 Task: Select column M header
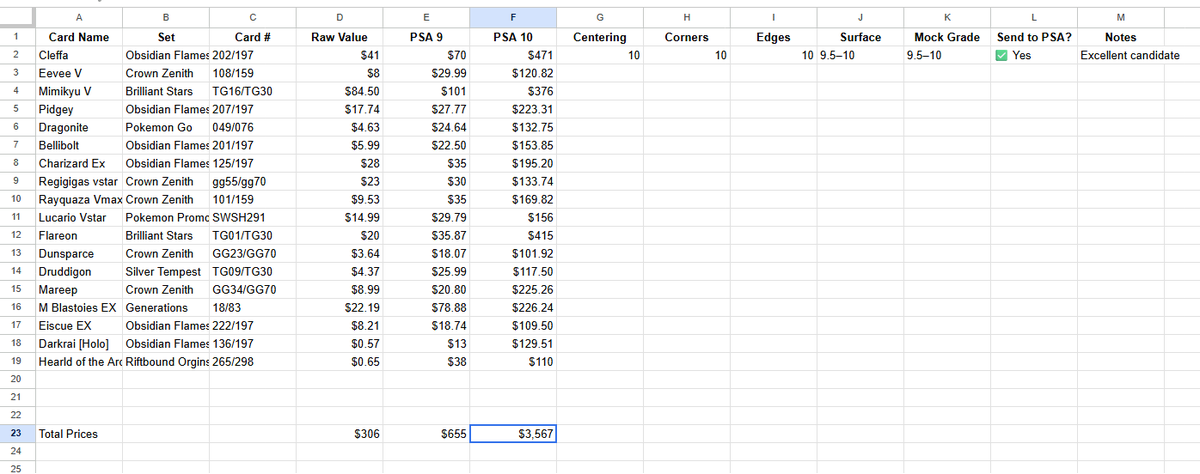1120,16
